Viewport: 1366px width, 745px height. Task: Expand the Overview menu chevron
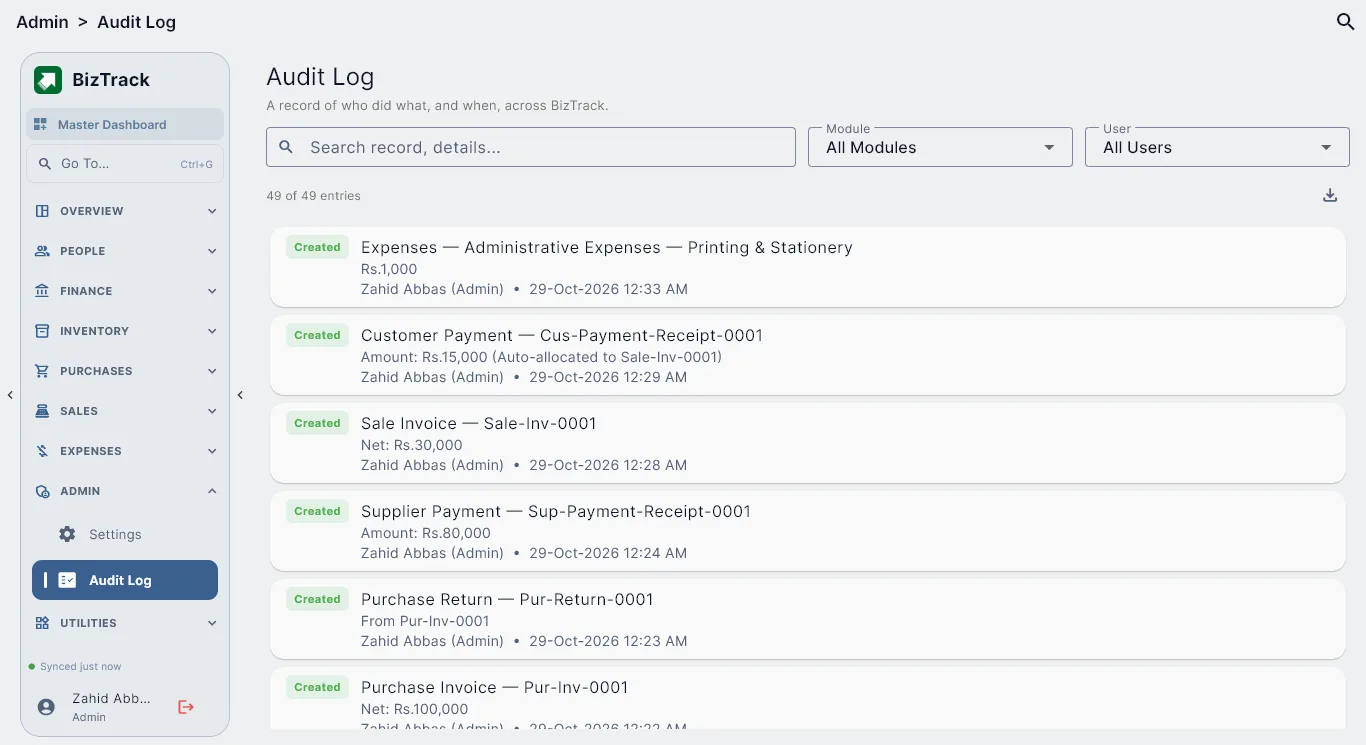(x=212, y=211)
